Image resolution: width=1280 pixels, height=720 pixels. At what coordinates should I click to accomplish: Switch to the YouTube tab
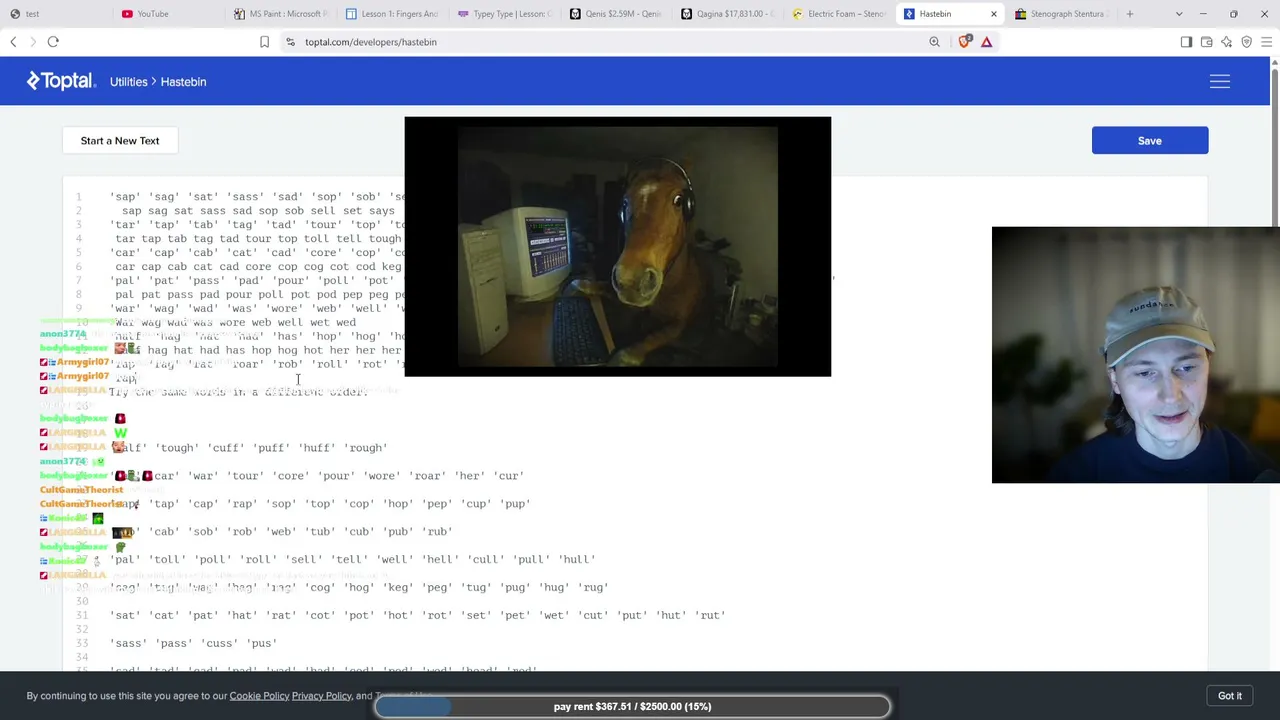(x=164, y=14)
